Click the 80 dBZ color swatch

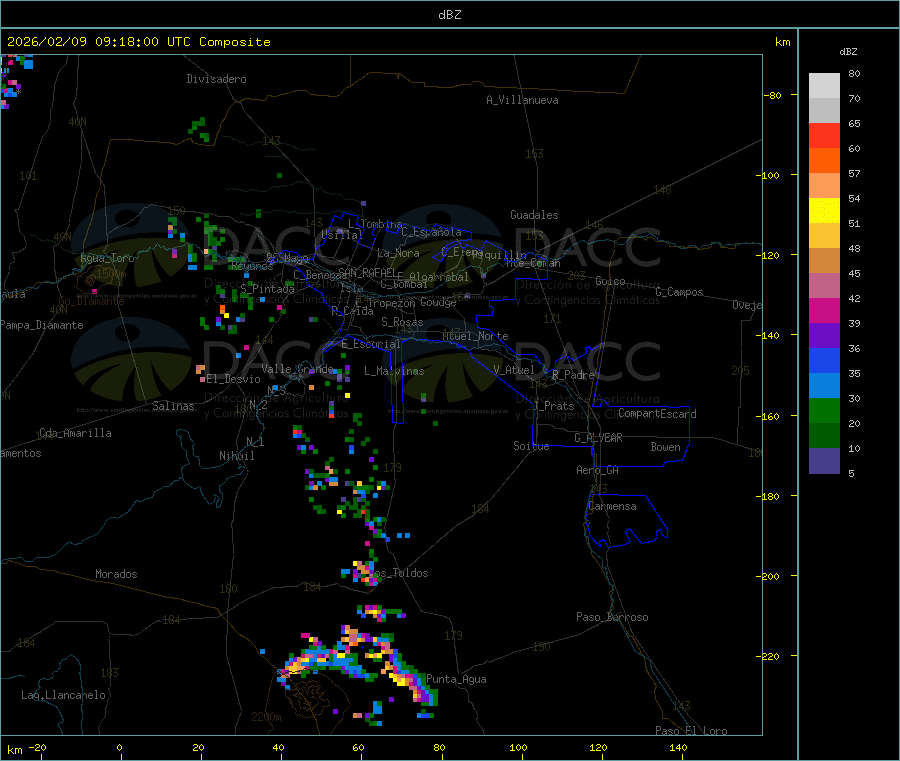click(824, 86)
